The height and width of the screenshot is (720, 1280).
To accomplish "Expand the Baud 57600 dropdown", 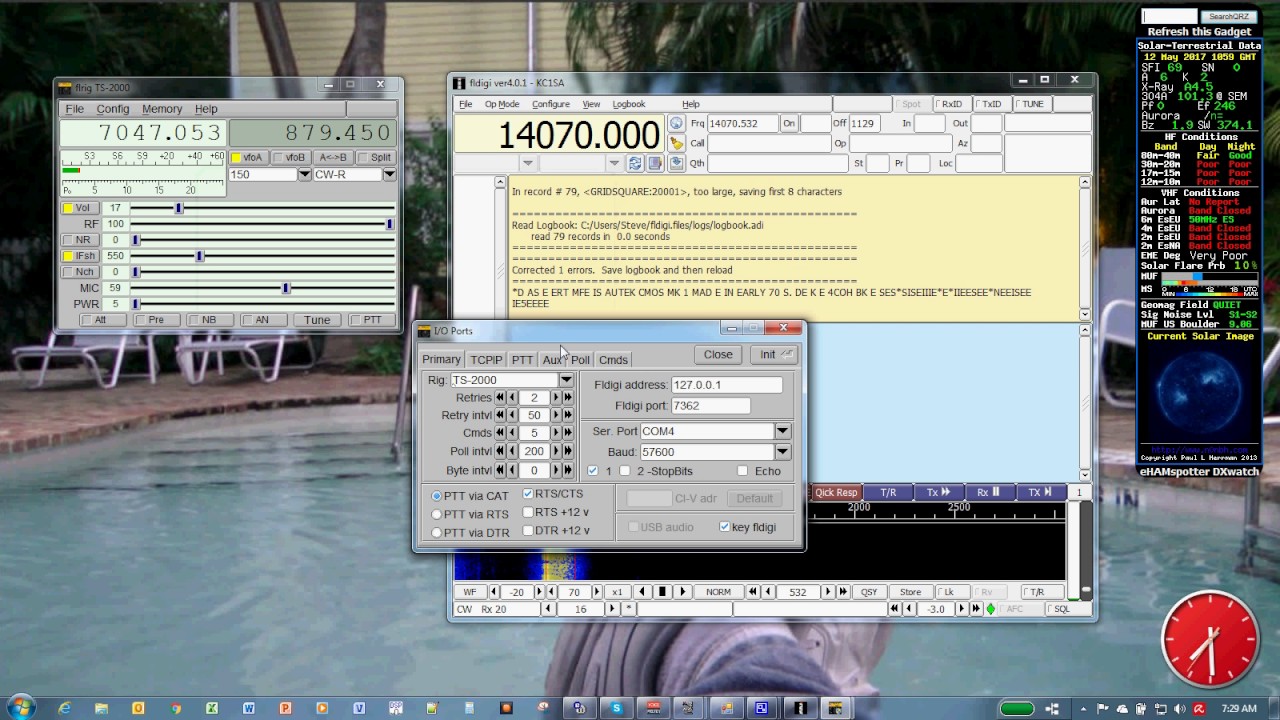I will coord(782,452).
